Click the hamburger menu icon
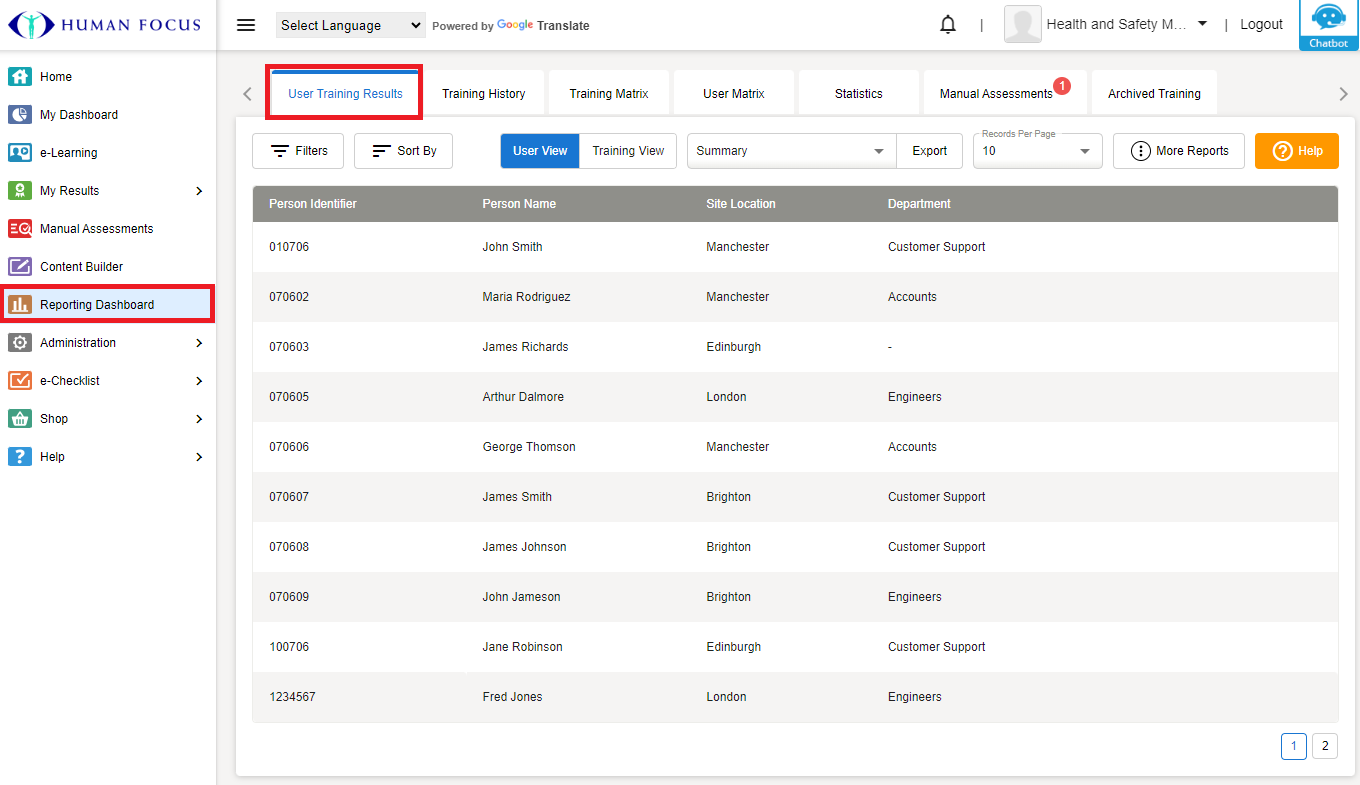Viewport: 1360px width, 785px height. pyautogui.click(x=246, y=25)
